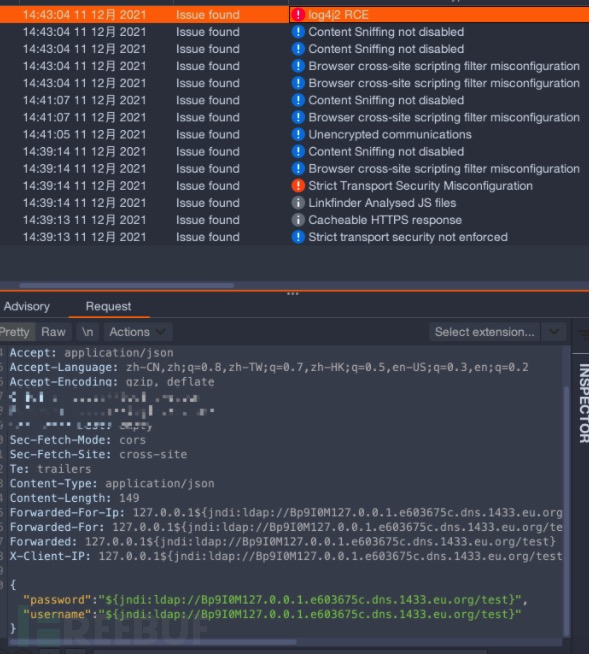Click the icon of the 14:39:14 Browser cross-site scripting row

pos(298,169)
